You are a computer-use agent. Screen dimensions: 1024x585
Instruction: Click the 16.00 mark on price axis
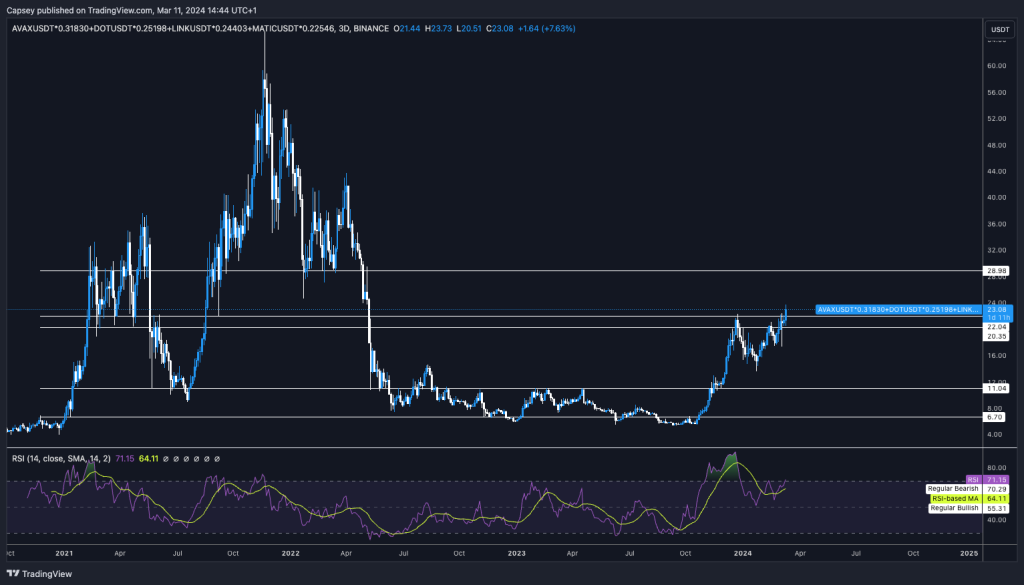(997, 356)
